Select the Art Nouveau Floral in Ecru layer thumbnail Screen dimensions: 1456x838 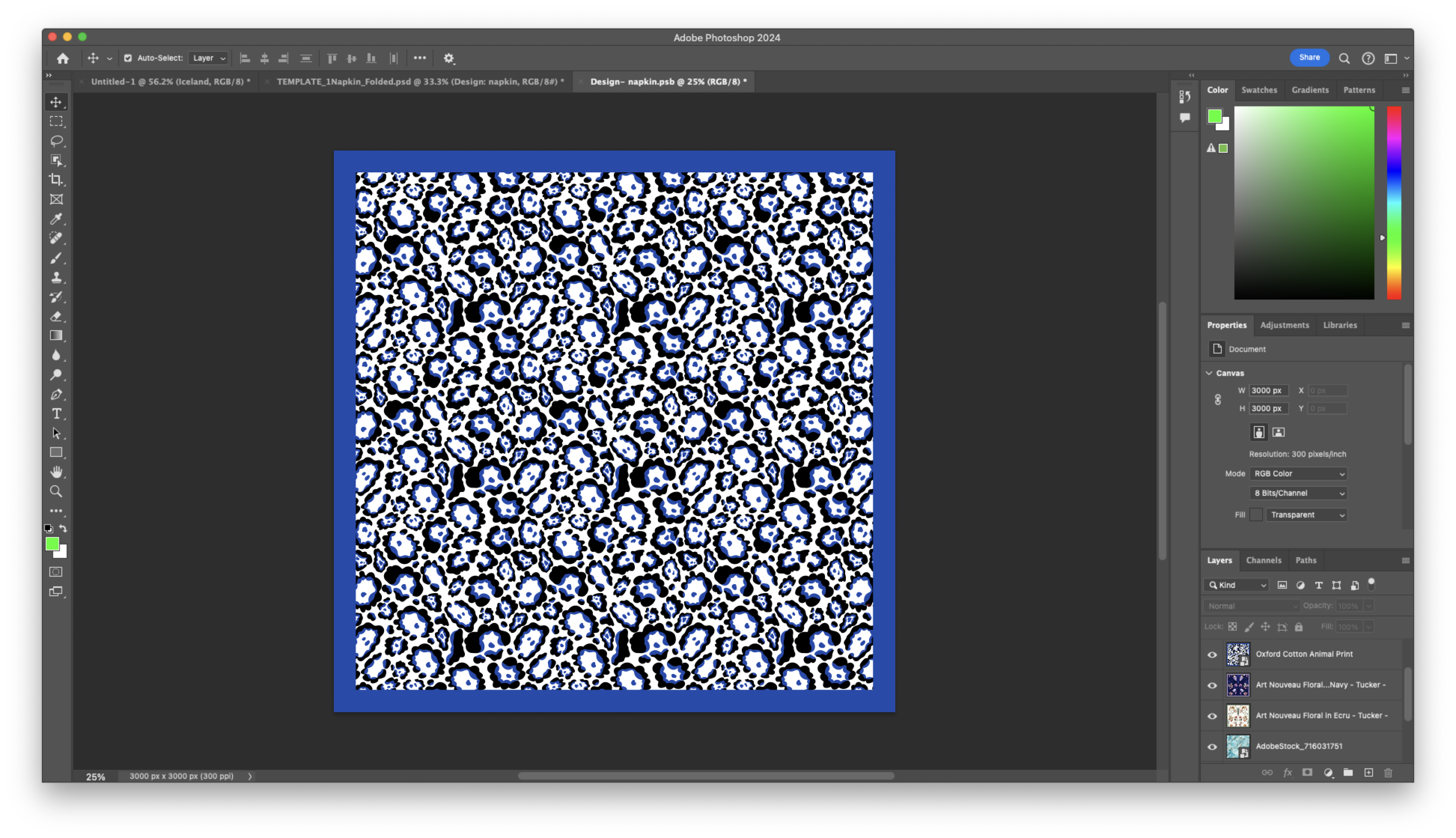tap(1239, 716)
